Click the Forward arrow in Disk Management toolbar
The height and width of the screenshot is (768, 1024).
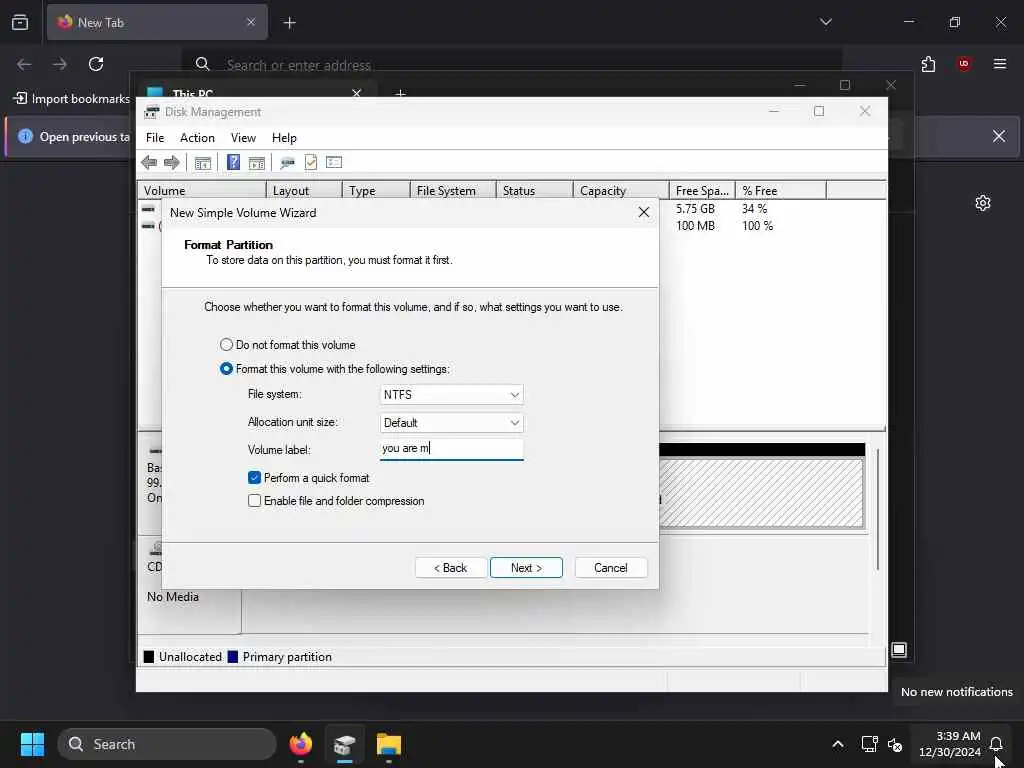172,163
